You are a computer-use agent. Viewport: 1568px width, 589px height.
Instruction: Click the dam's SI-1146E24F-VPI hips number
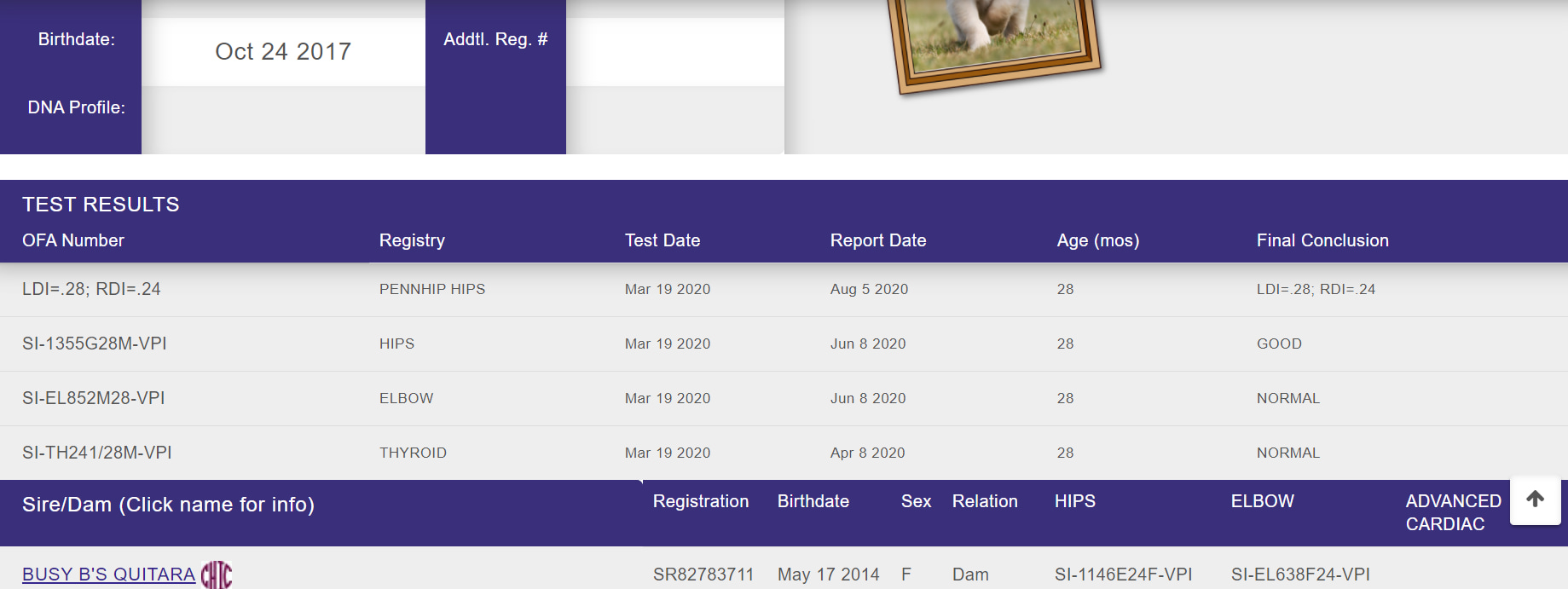point(1123,575)
